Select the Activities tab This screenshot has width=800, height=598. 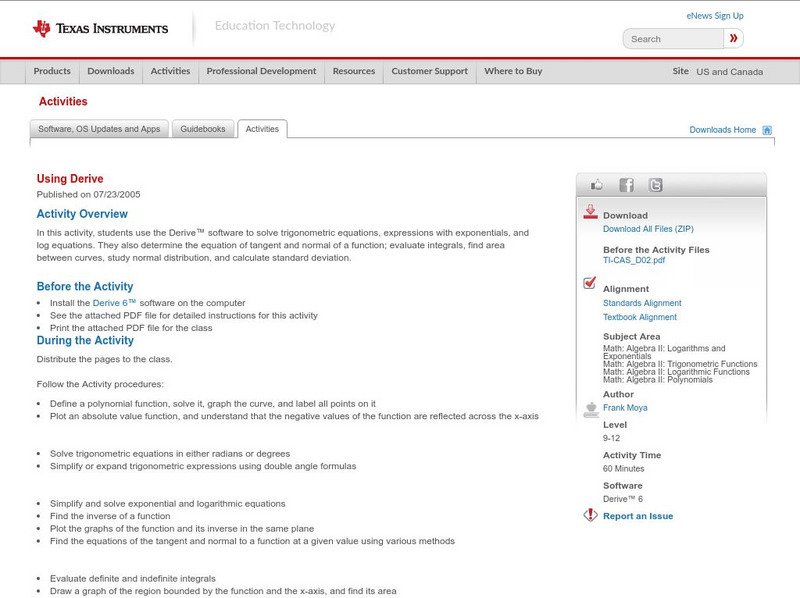262,129
